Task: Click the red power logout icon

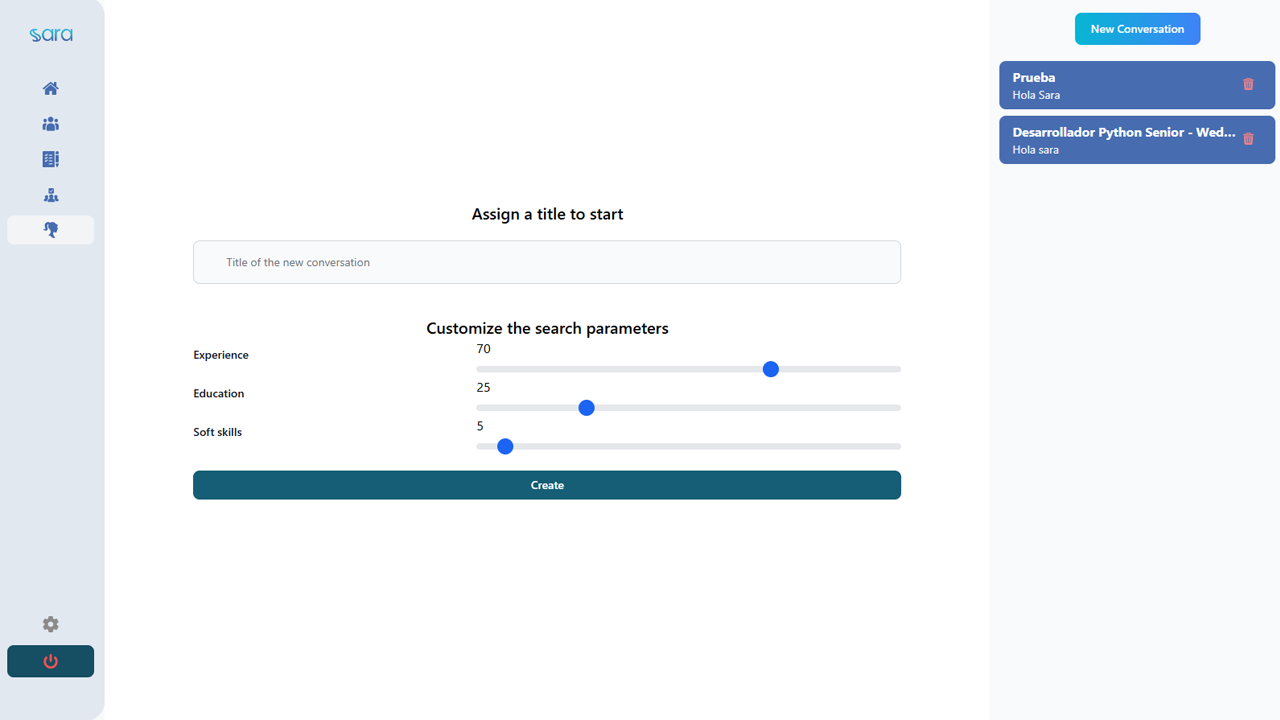Action: (x=50, y=661)
